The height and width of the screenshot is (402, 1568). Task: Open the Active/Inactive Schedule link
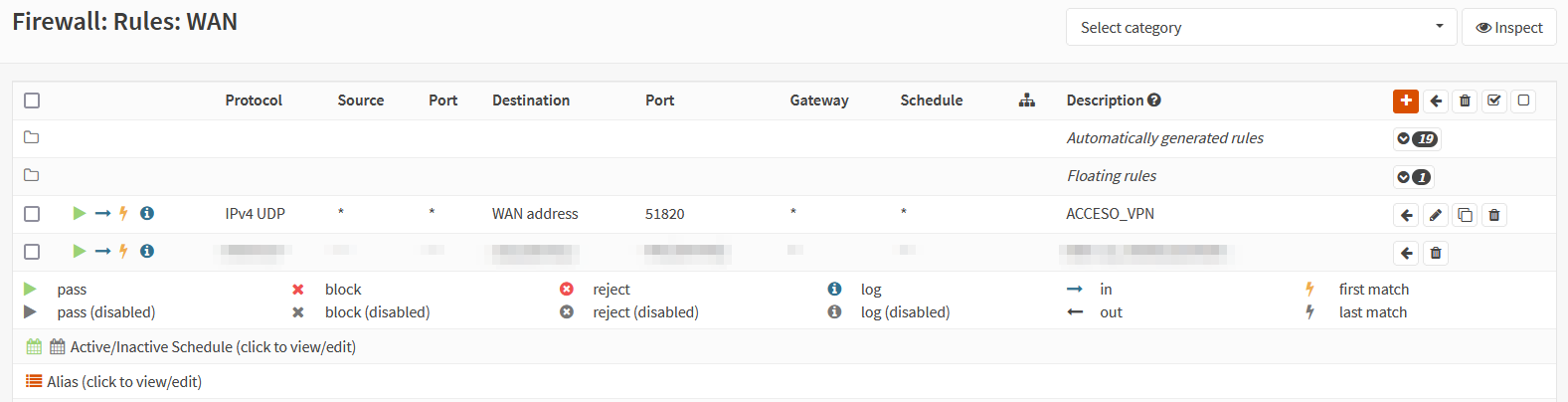pos(213,347)
